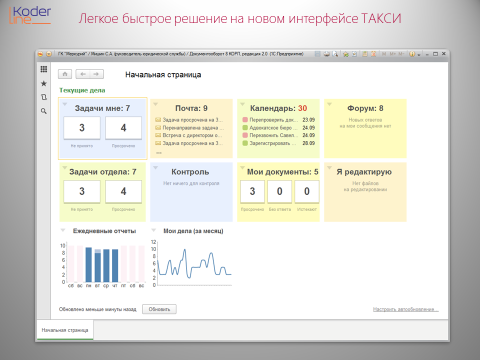Image resolution: width=480 pixels, height=360 pixels.
Task: Click the ellipsis below the mail list
Action: pos(159,153)
